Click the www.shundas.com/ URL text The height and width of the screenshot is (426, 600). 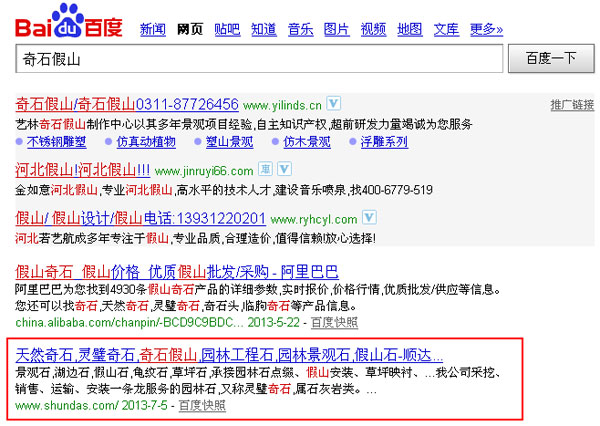(x=67, y=405)
